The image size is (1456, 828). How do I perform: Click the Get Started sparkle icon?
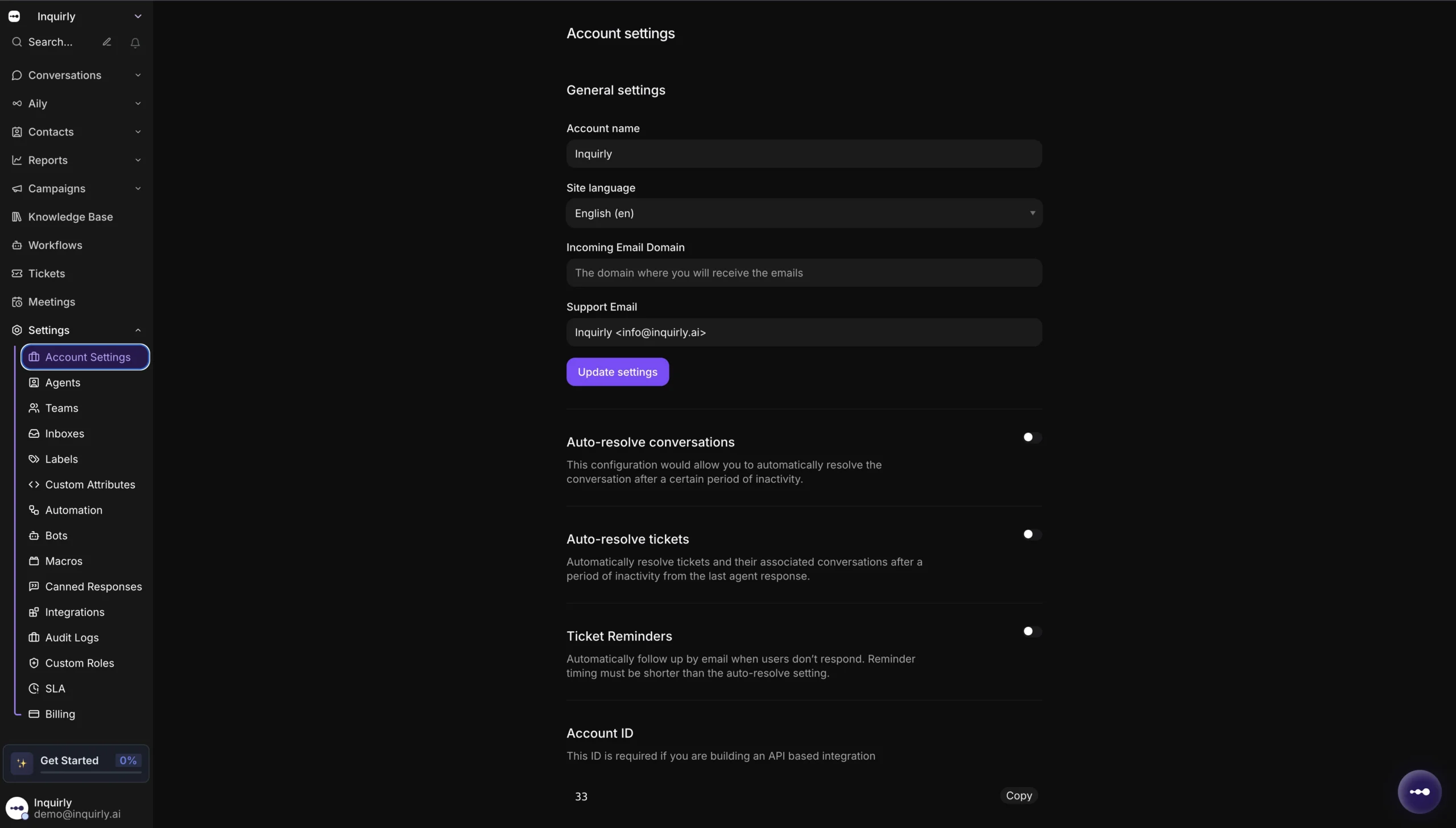click(x=22, y=763)
